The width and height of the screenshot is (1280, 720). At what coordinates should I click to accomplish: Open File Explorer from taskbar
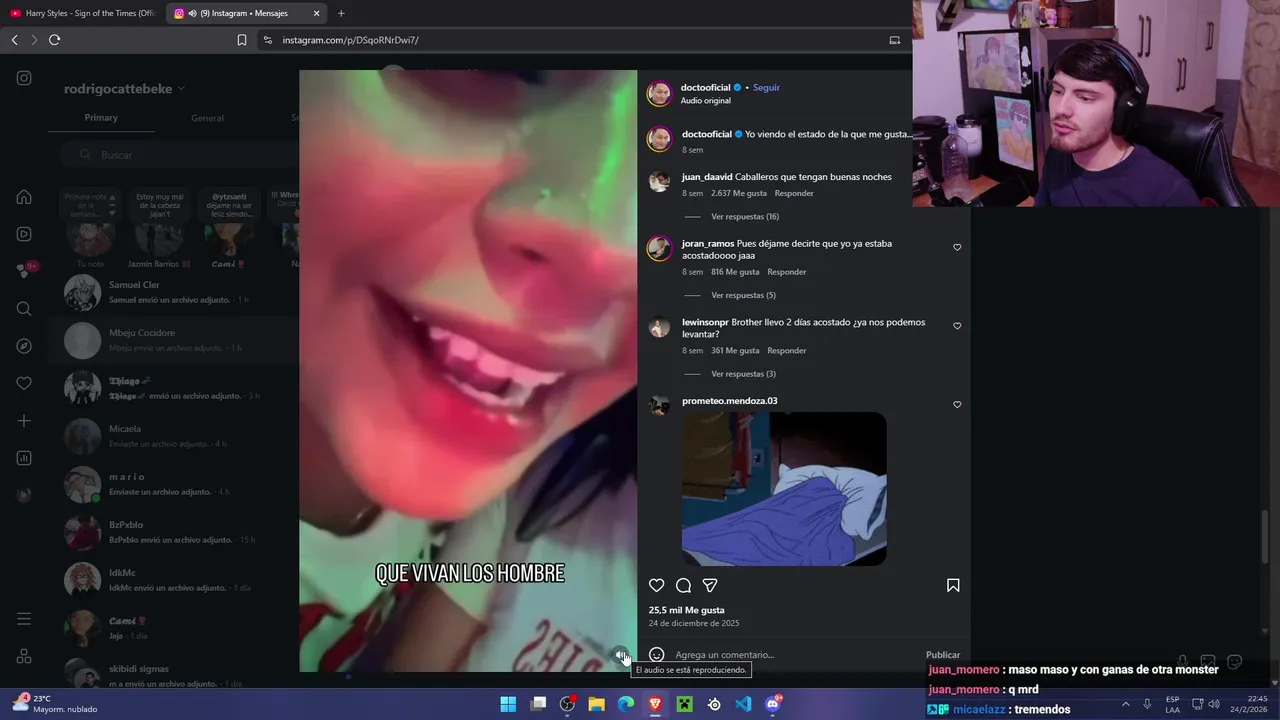[596, 704]
